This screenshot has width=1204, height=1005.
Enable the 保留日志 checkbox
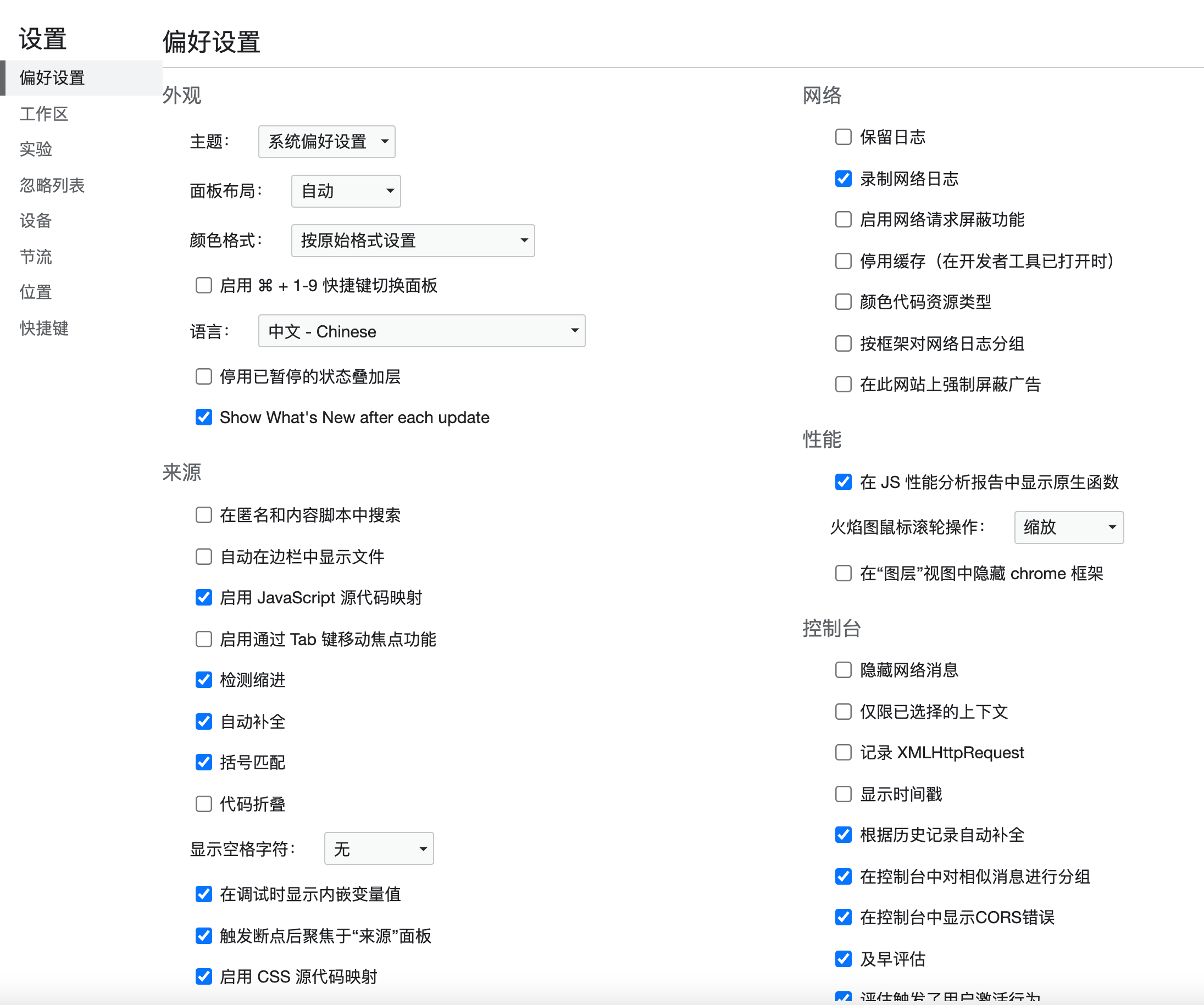[x=843, y=137]
